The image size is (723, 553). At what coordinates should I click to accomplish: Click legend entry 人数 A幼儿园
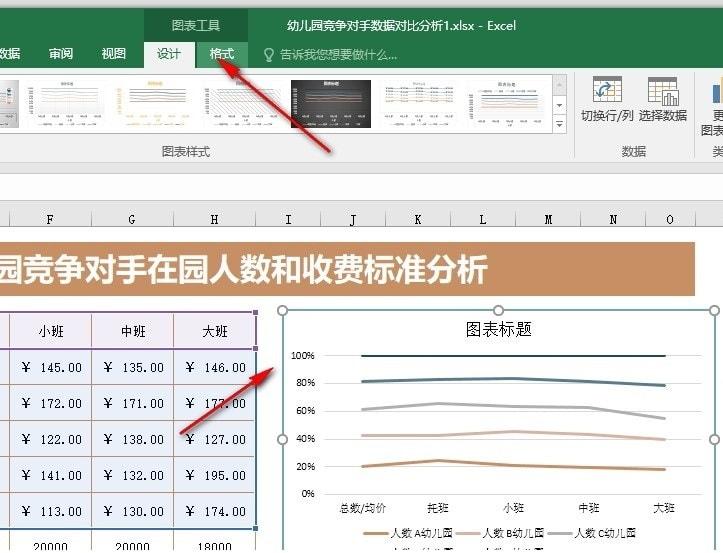pos(408,533)
